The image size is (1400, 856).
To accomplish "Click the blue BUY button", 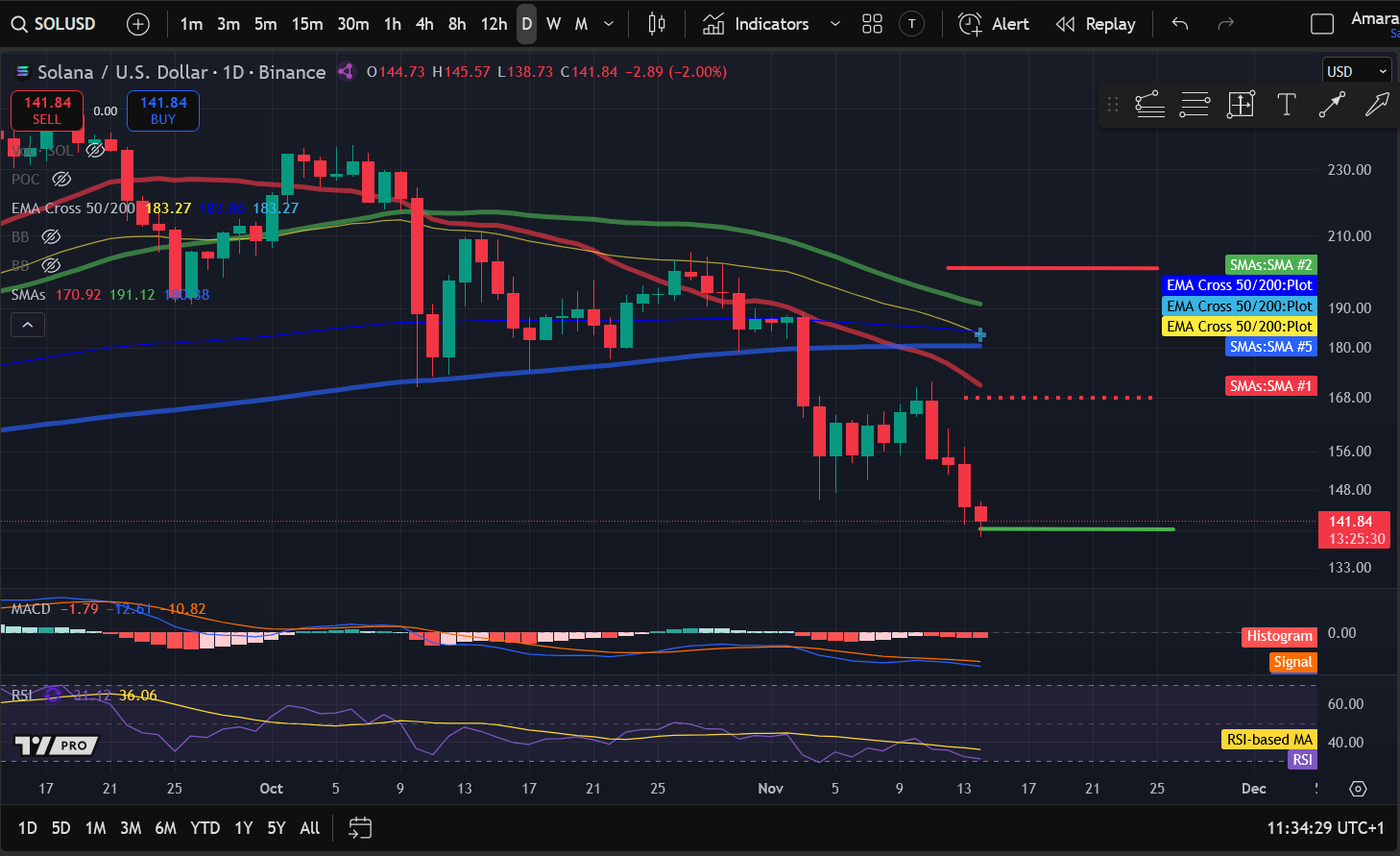I will (x=162, y=110).
